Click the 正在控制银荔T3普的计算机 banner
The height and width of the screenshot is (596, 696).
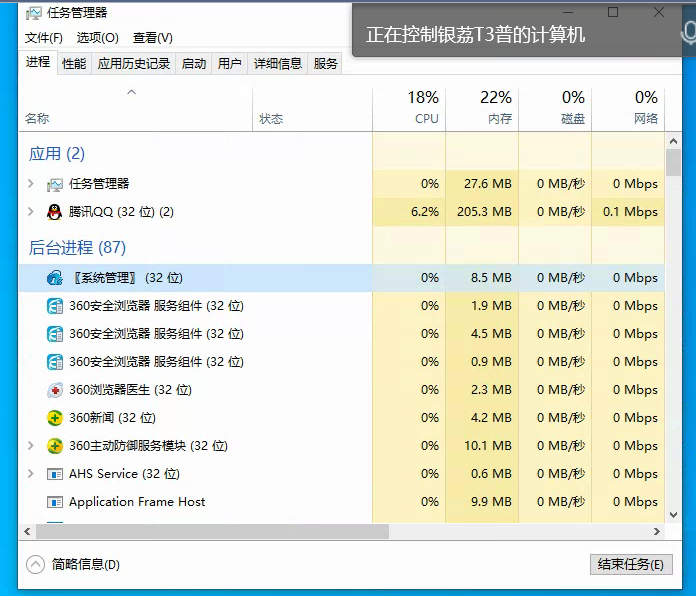pos(475,35)
